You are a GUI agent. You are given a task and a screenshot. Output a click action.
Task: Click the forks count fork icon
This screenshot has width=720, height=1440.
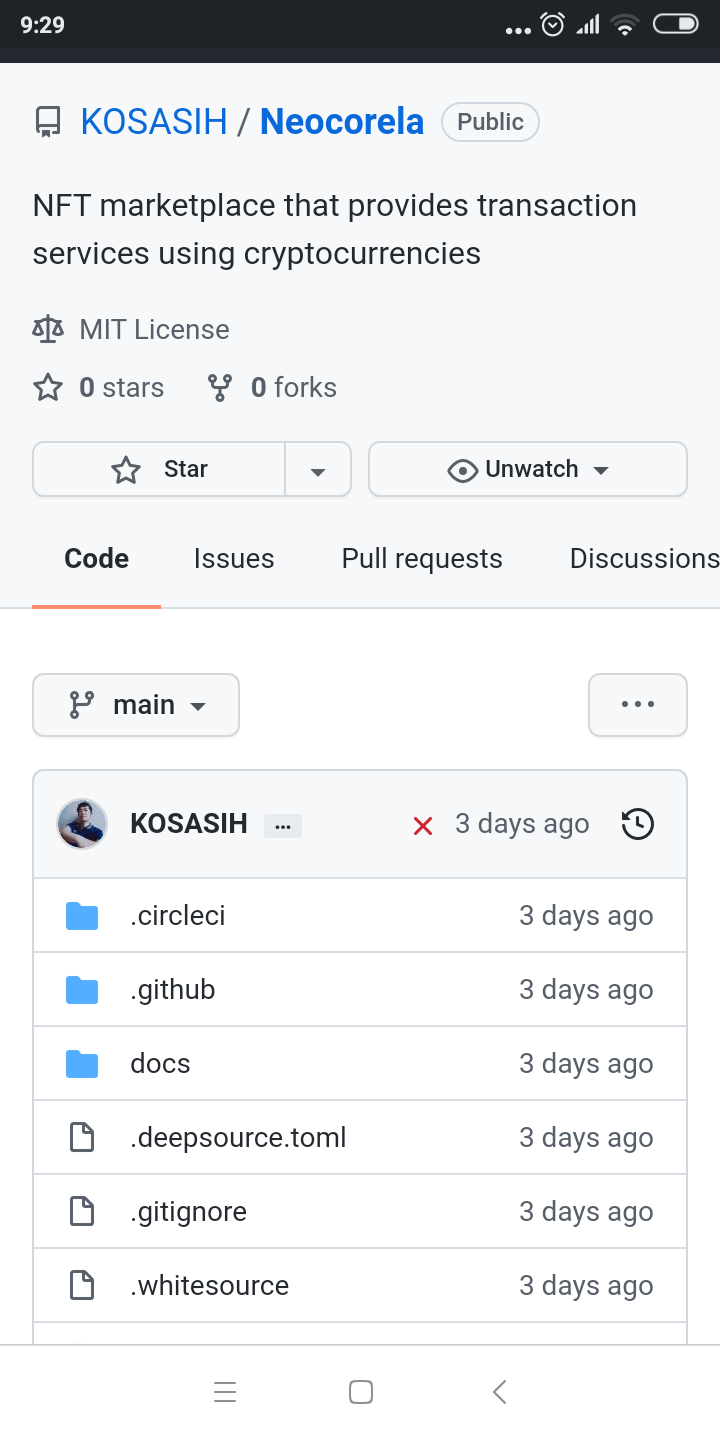[x=220, y=387]
